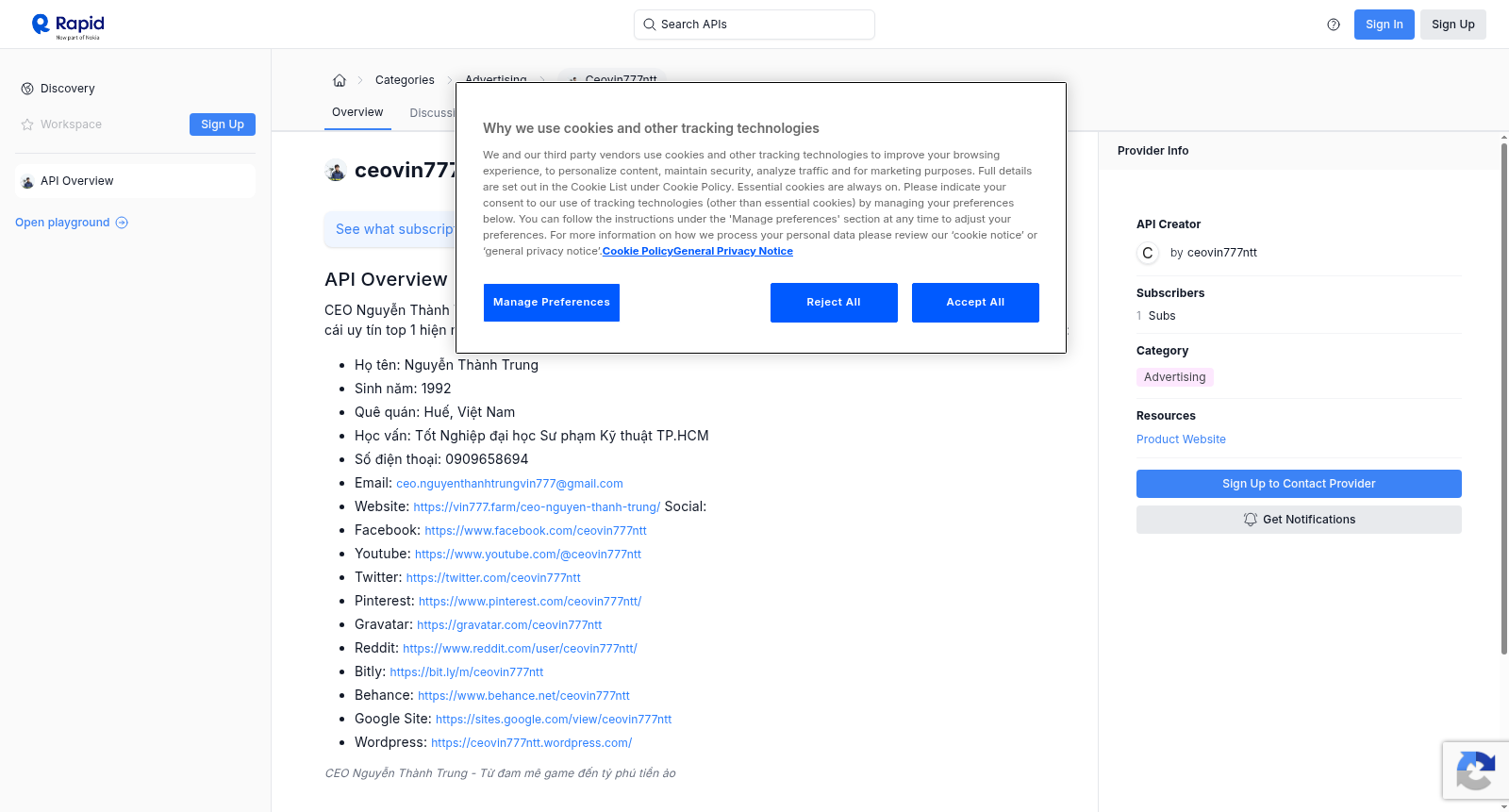Open the Cookie Policy link
Image resolution: width=1509 pixels, height=812 pixels.
point(638,252)
